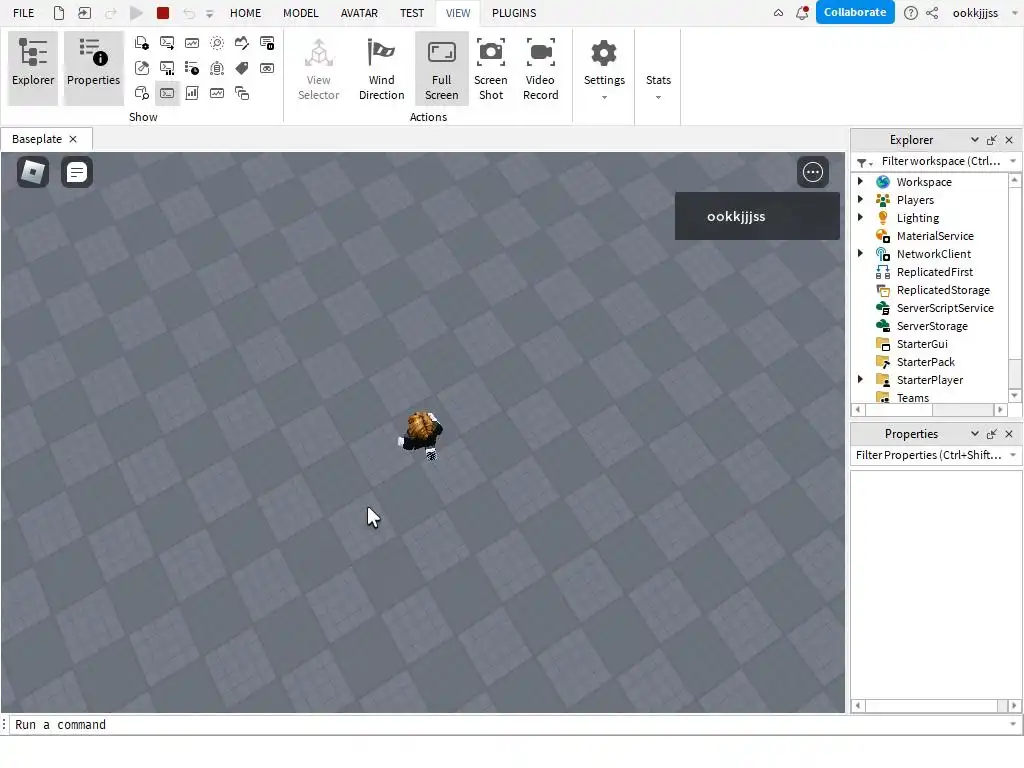Open the Asset Manager gear-document icon

point(141,43)
